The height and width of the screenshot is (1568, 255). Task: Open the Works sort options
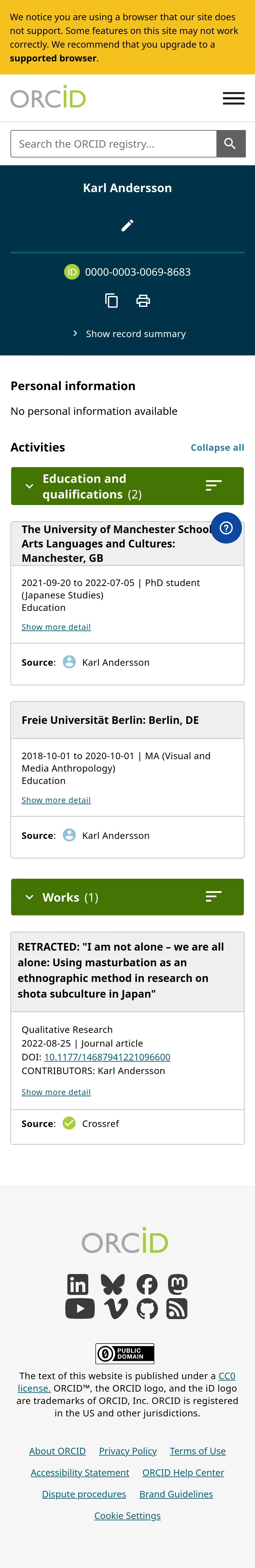[x=213, y=897]
